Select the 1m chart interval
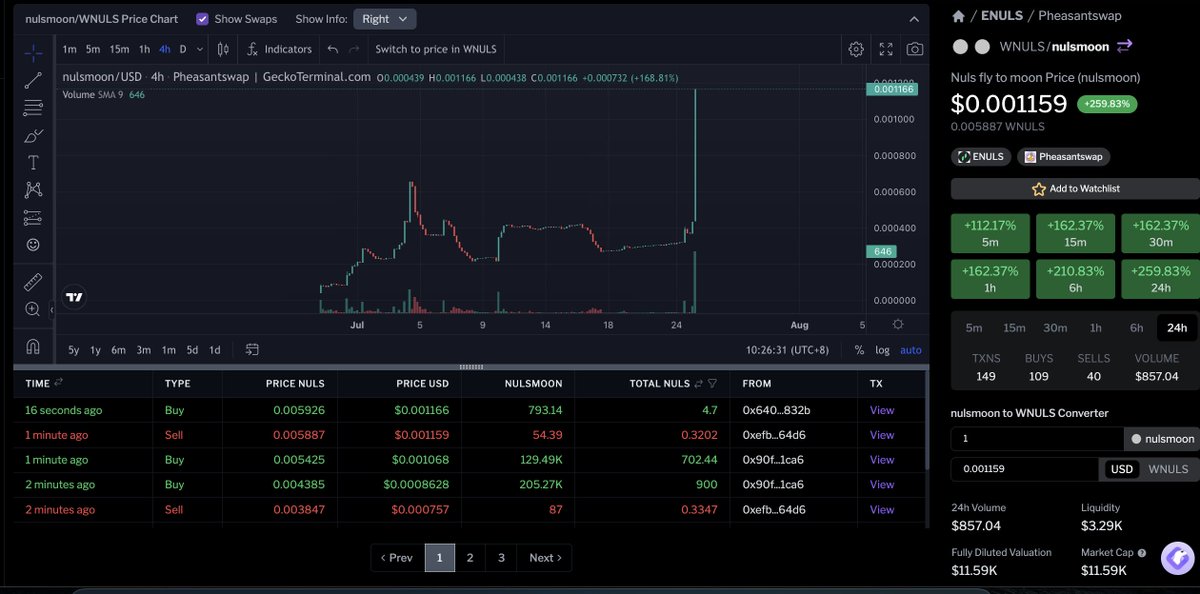 69,49
